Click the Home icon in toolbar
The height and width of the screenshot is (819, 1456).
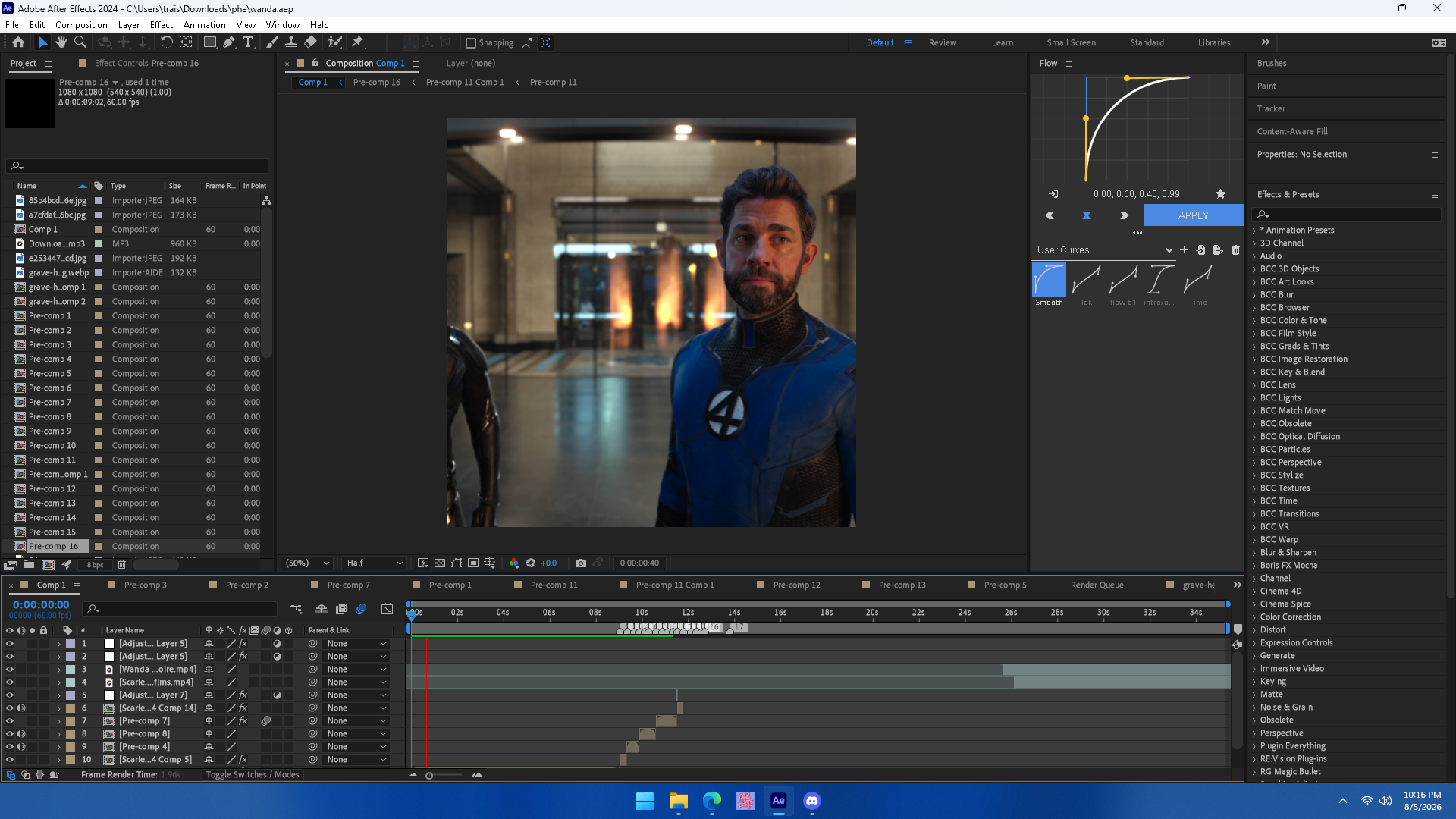pos(18,42)
